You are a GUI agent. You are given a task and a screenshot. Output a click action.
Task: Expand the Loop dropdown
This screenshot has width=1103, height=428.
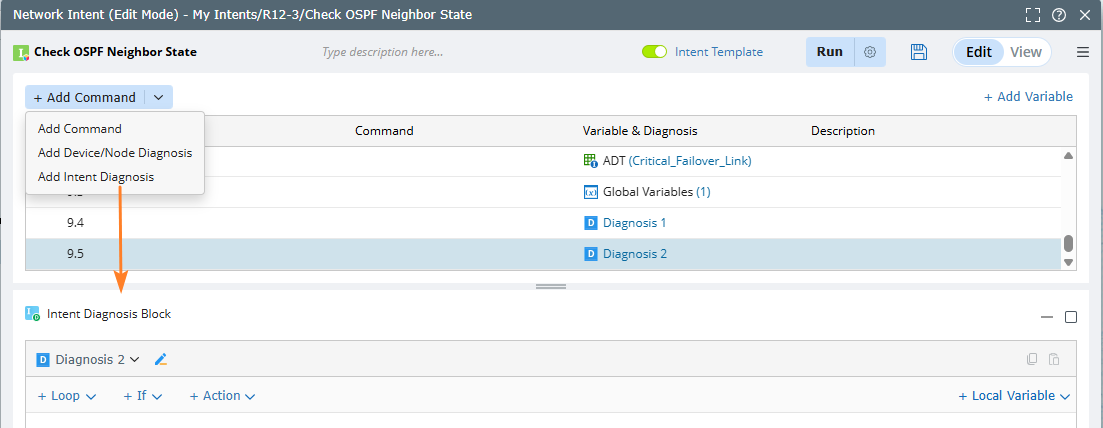[x=67, y=396]
